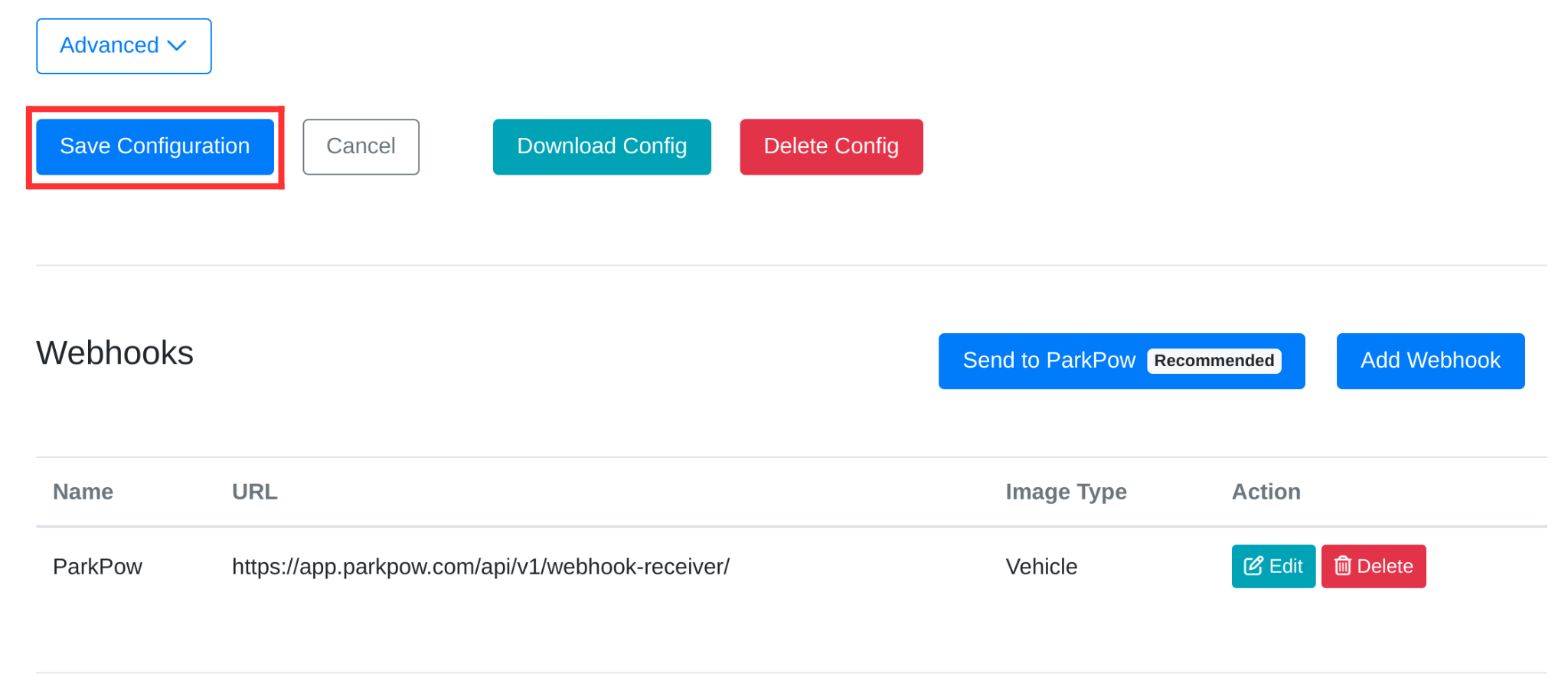The width and height of the screenshot is (1568, 684).
Task: Click the Webhooks section heading
Action: click(115, 353)
